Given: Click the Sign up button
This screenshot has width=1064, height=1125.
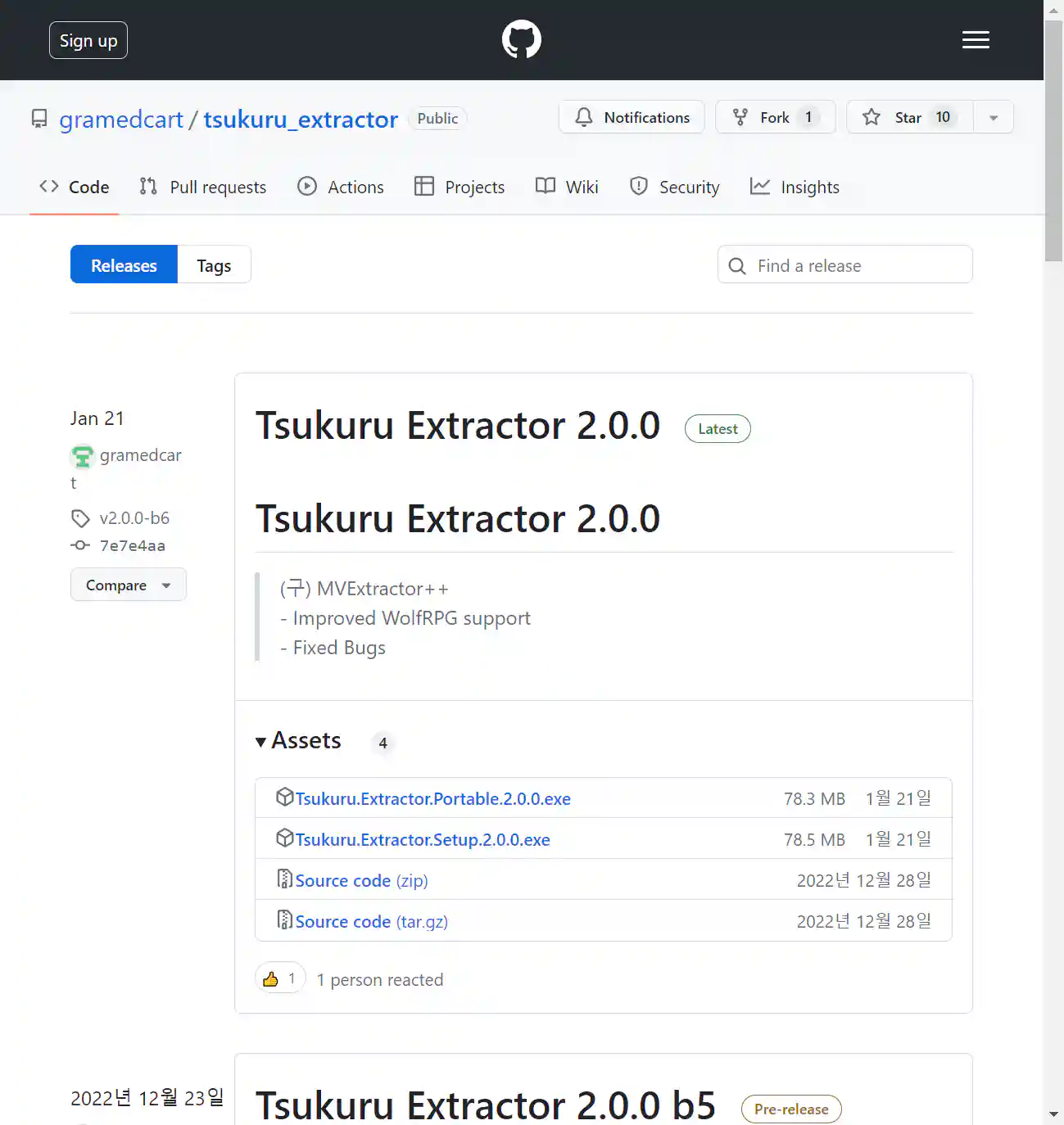Looking at the screenshot, I should tap(88, 40).
